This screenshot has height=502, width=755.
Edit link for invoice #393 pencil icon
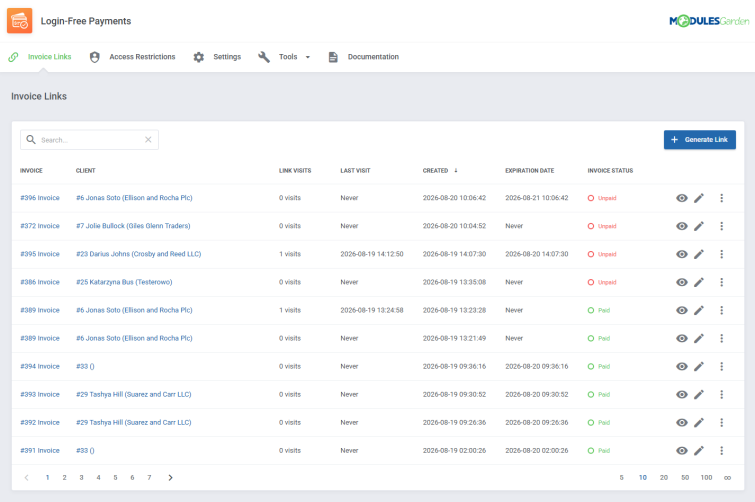(x=699, y=394)
